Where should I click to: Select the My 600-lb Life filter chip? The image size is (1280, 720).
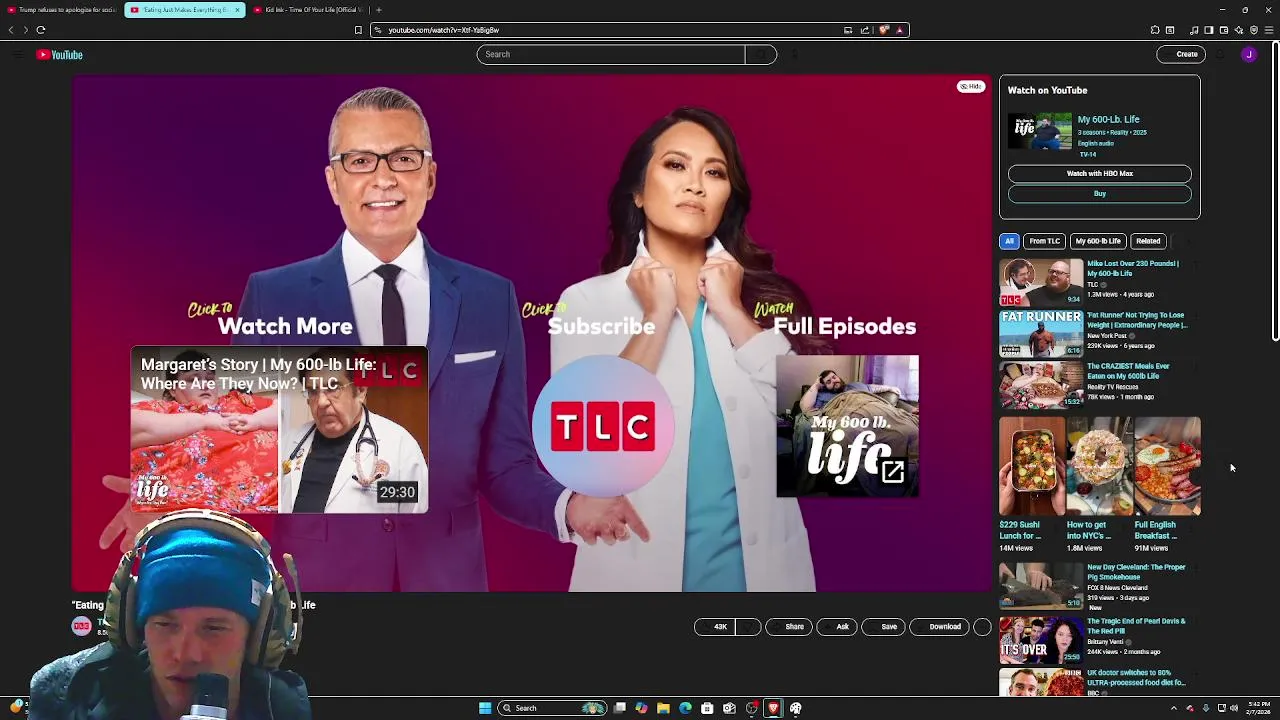pyautogui.click(x=1098, y=241)
